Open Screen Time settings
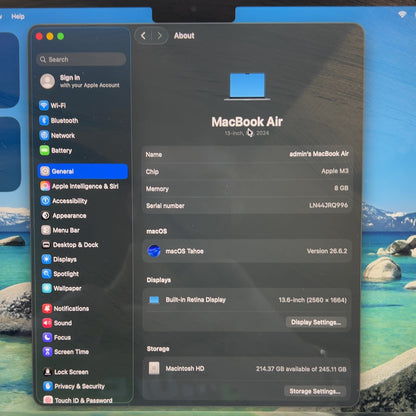416x416 pixels. (x=66, y=352)
